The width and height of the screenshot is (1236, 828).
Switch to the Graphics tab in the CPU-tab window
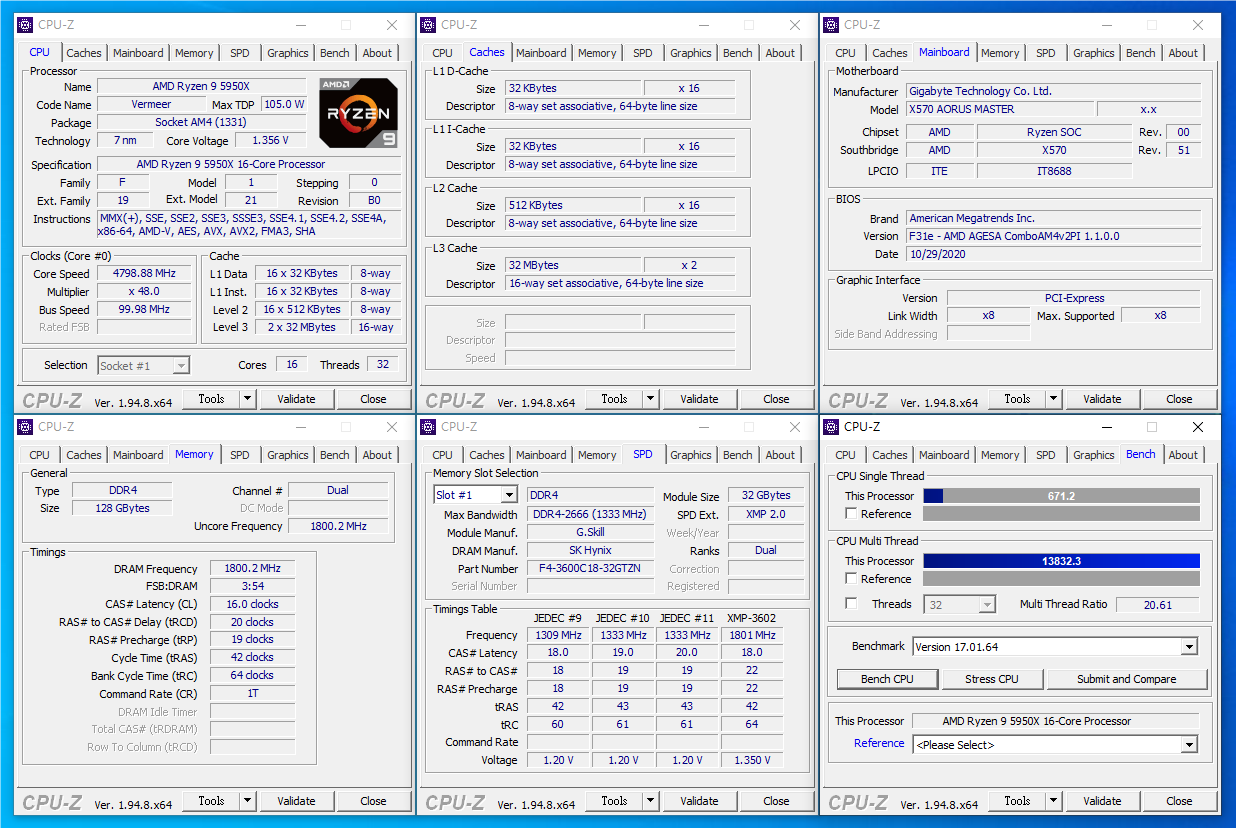[x=288, y=53]
